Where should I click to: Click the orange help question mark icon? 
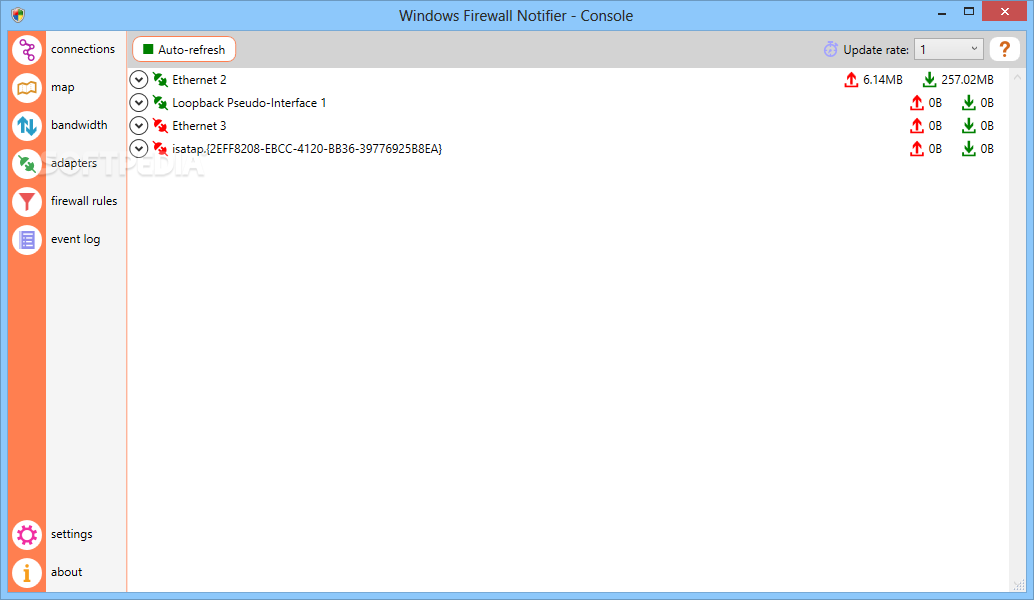(x=1004, y=49)
